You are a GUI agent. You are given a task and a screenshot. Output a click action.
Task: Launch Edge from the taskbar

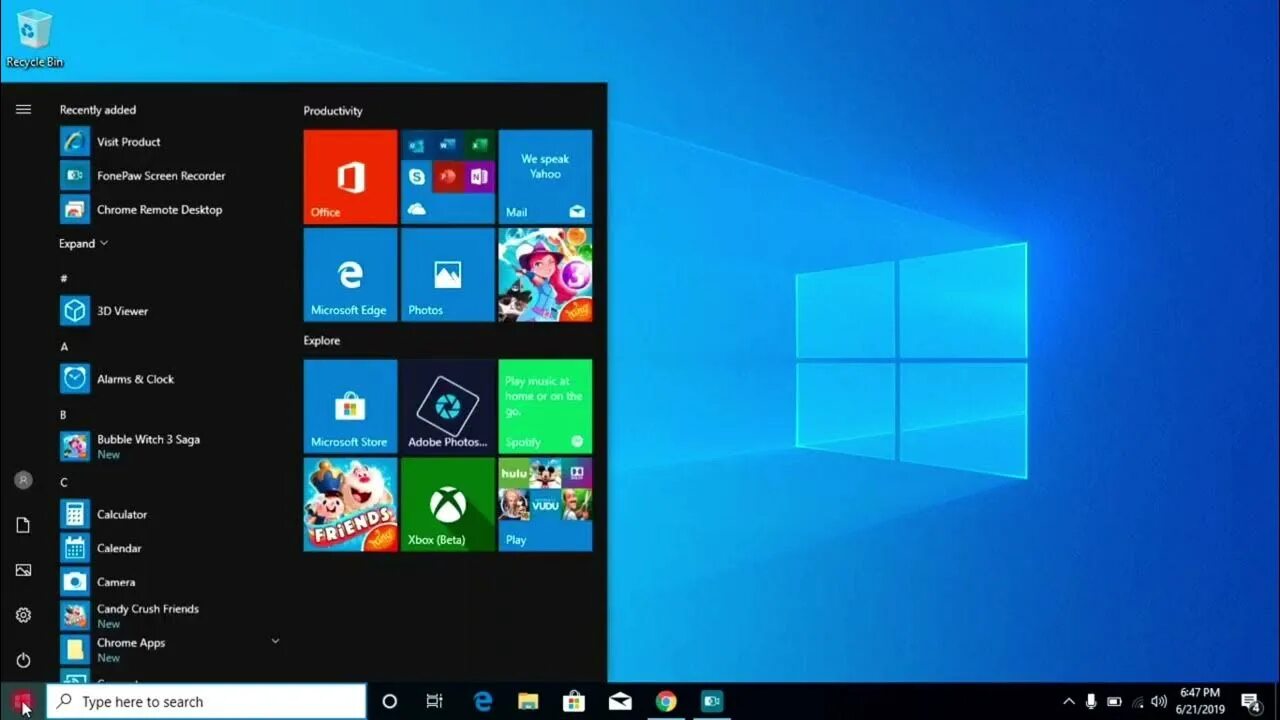(483, 702)
